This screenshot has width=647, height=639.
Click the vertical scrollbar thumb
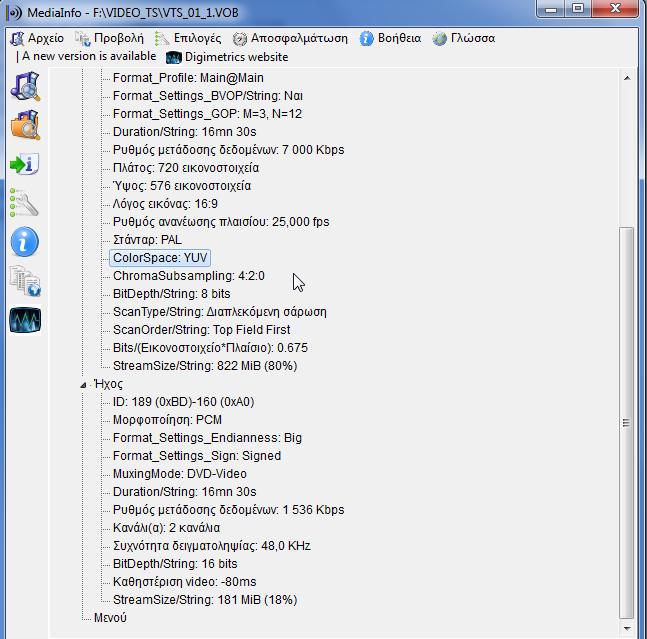coord(627,423)
